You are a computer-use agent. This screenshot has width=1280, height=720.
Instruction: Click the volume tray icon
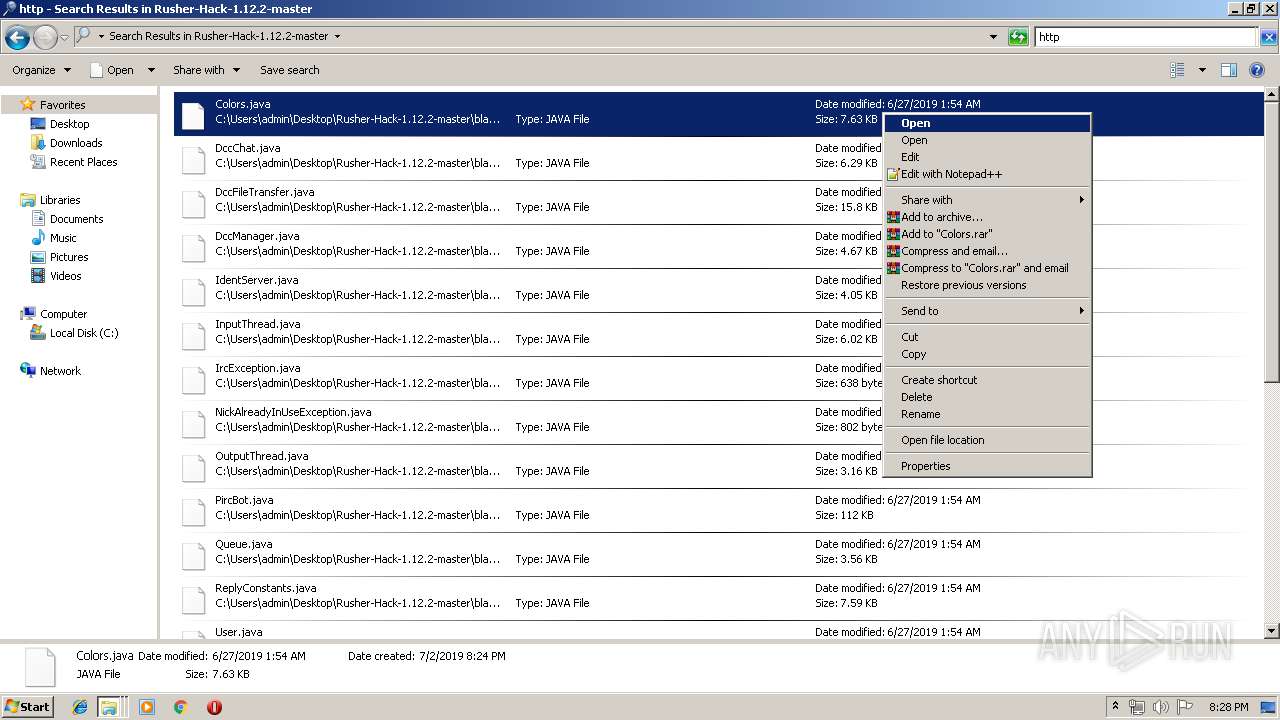[1162, 706]
